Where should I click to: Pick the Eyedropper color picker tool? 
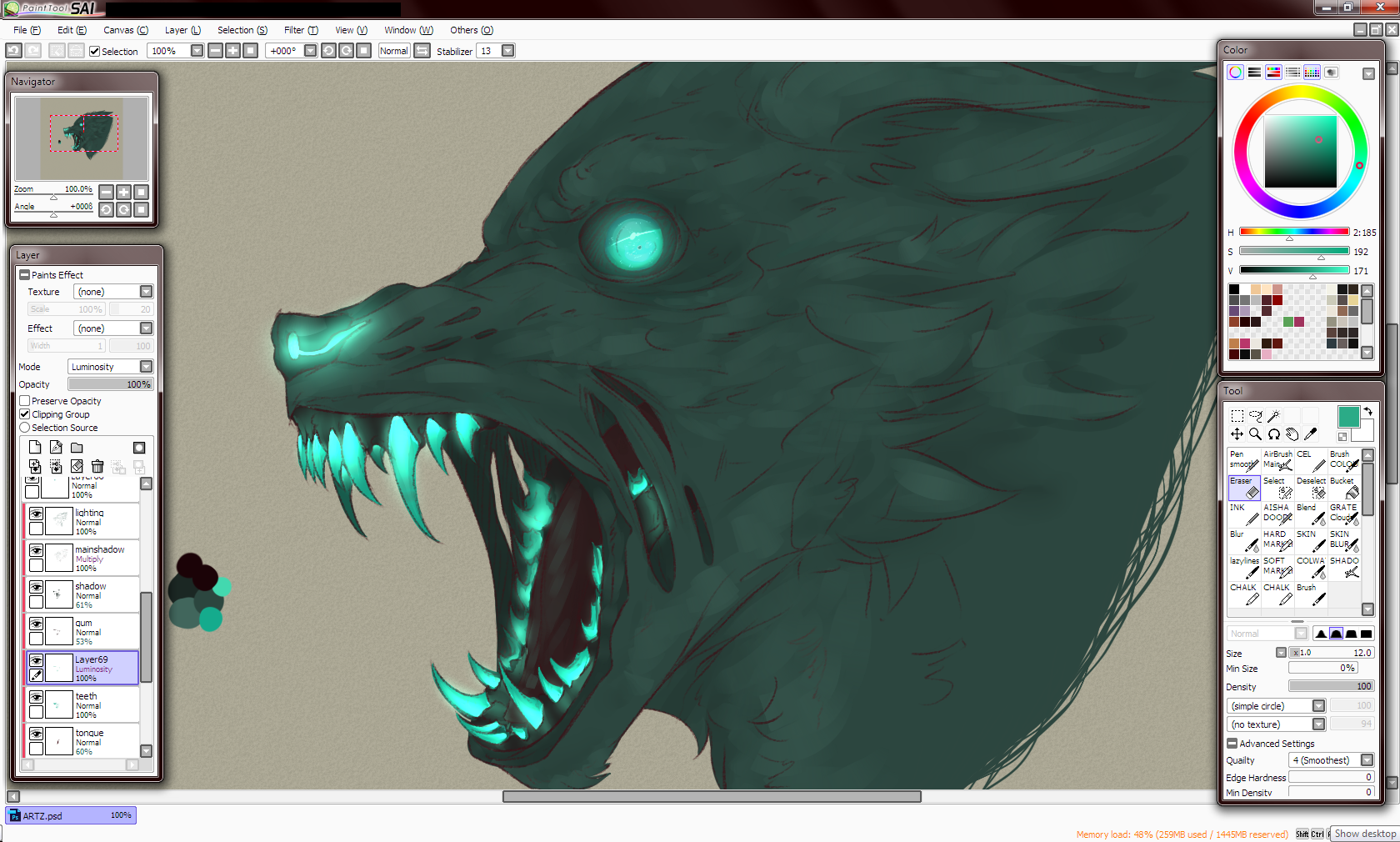point(1311,434)
